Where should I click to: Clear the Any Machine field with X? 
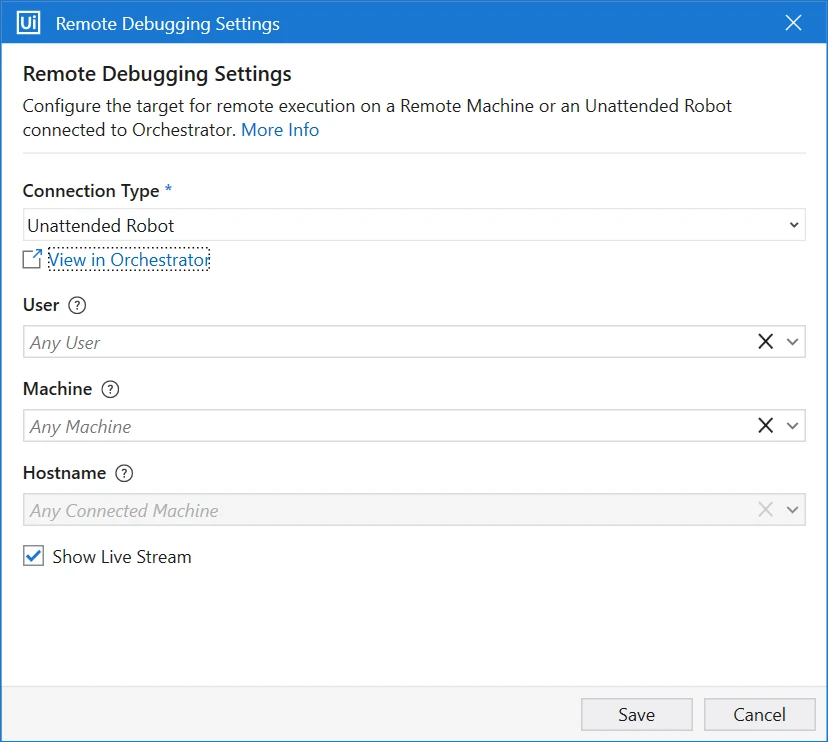765,426
